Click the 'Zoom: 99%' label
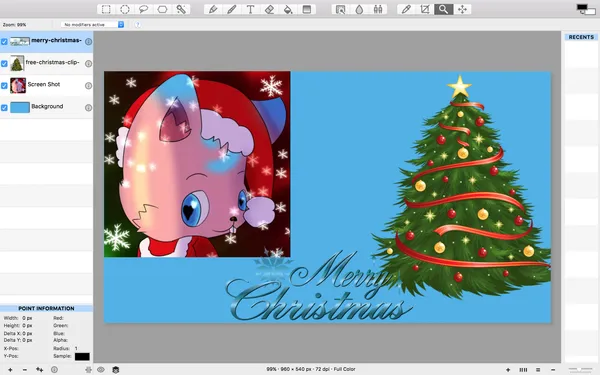This screenshot has width=600, height=375. 15,25
